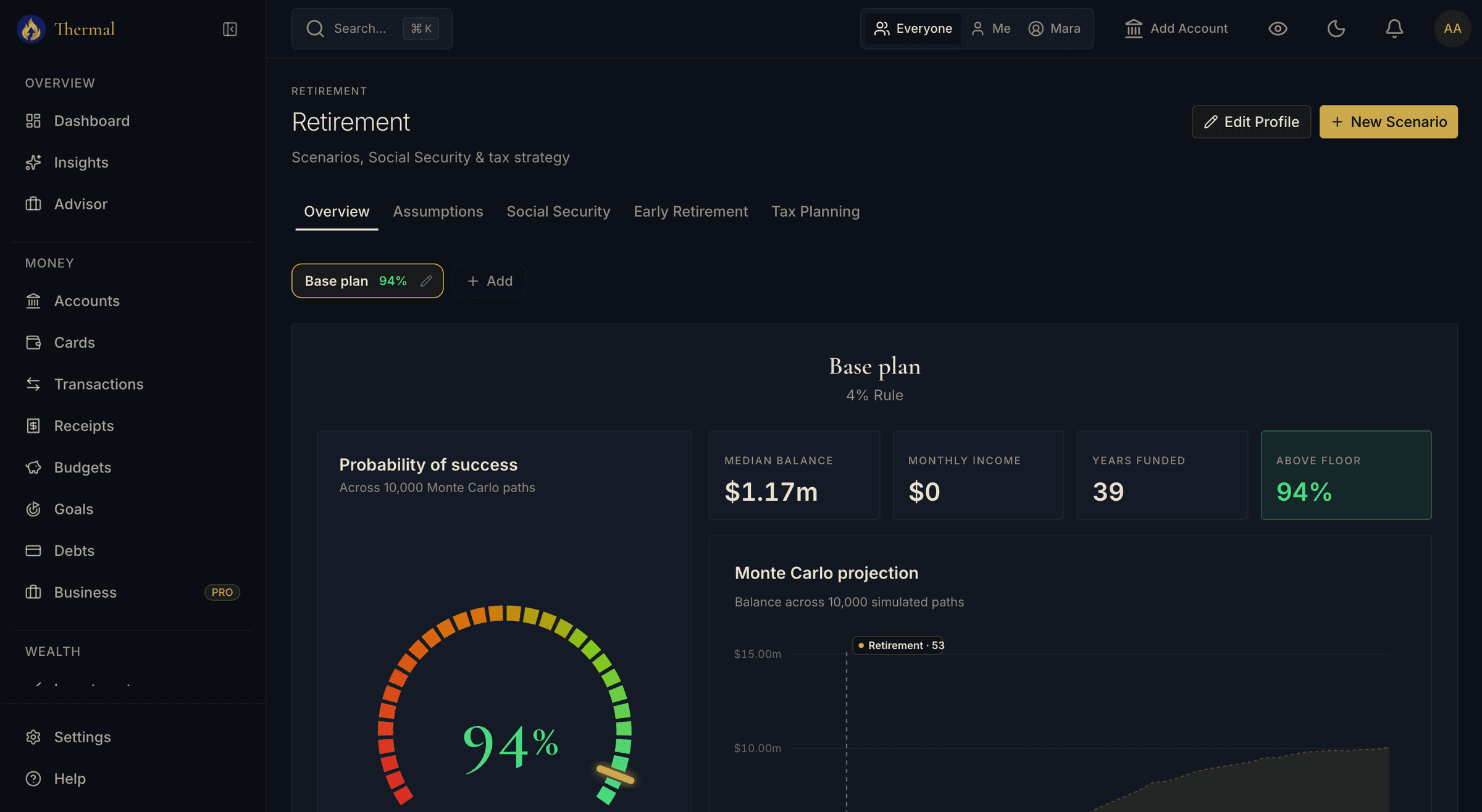
Task: Switch household view to Me
Action: point(991,28)
